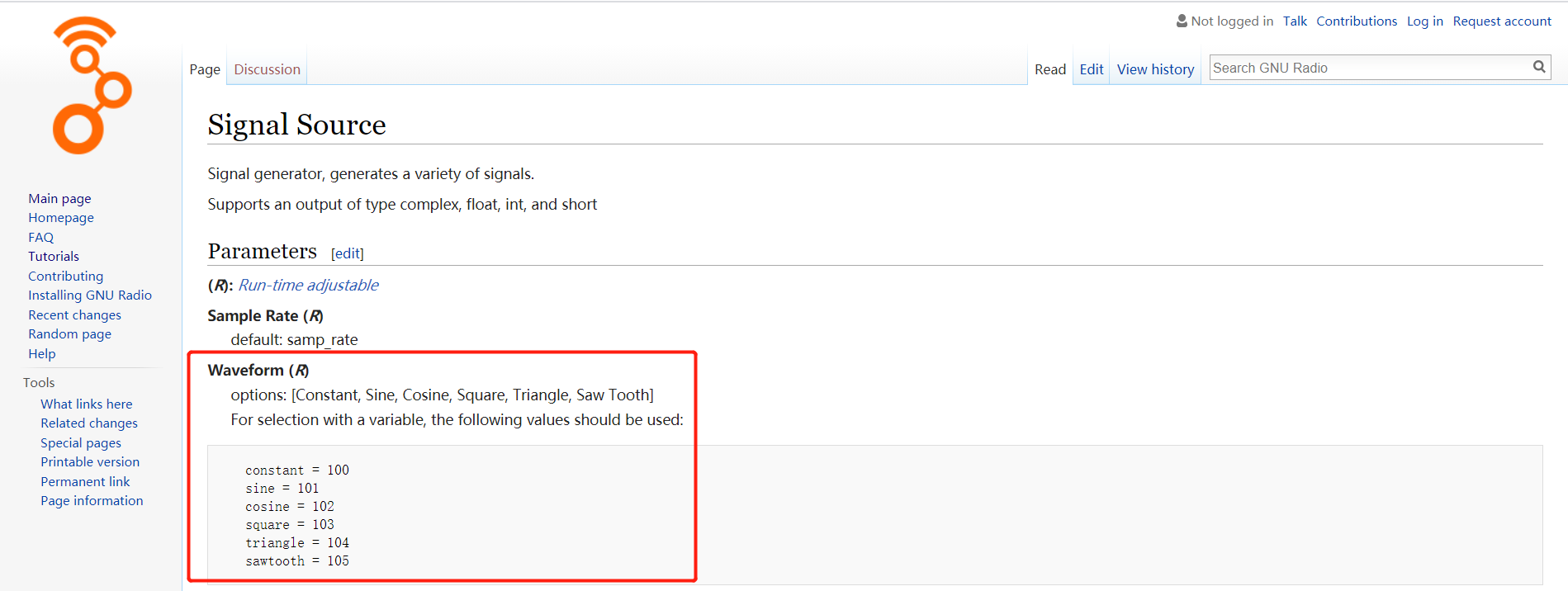Click the 'sawtooth = 105' code line

click(297, 561)
